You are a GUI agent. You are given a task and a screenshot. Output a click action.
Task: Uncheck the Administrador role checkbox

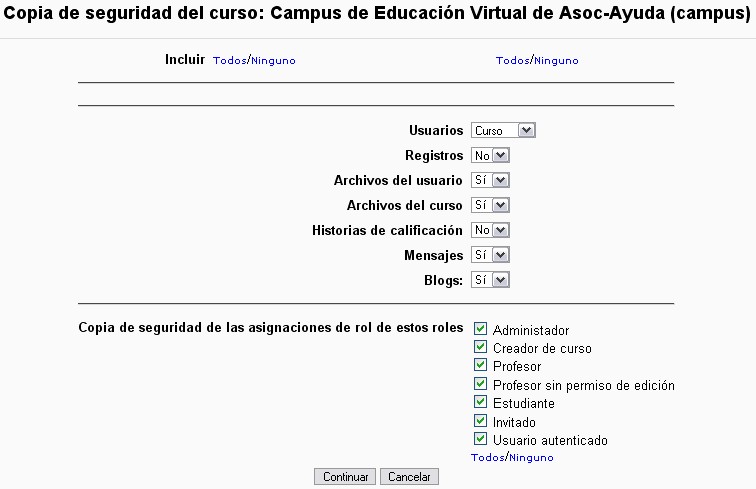point(481,329)
